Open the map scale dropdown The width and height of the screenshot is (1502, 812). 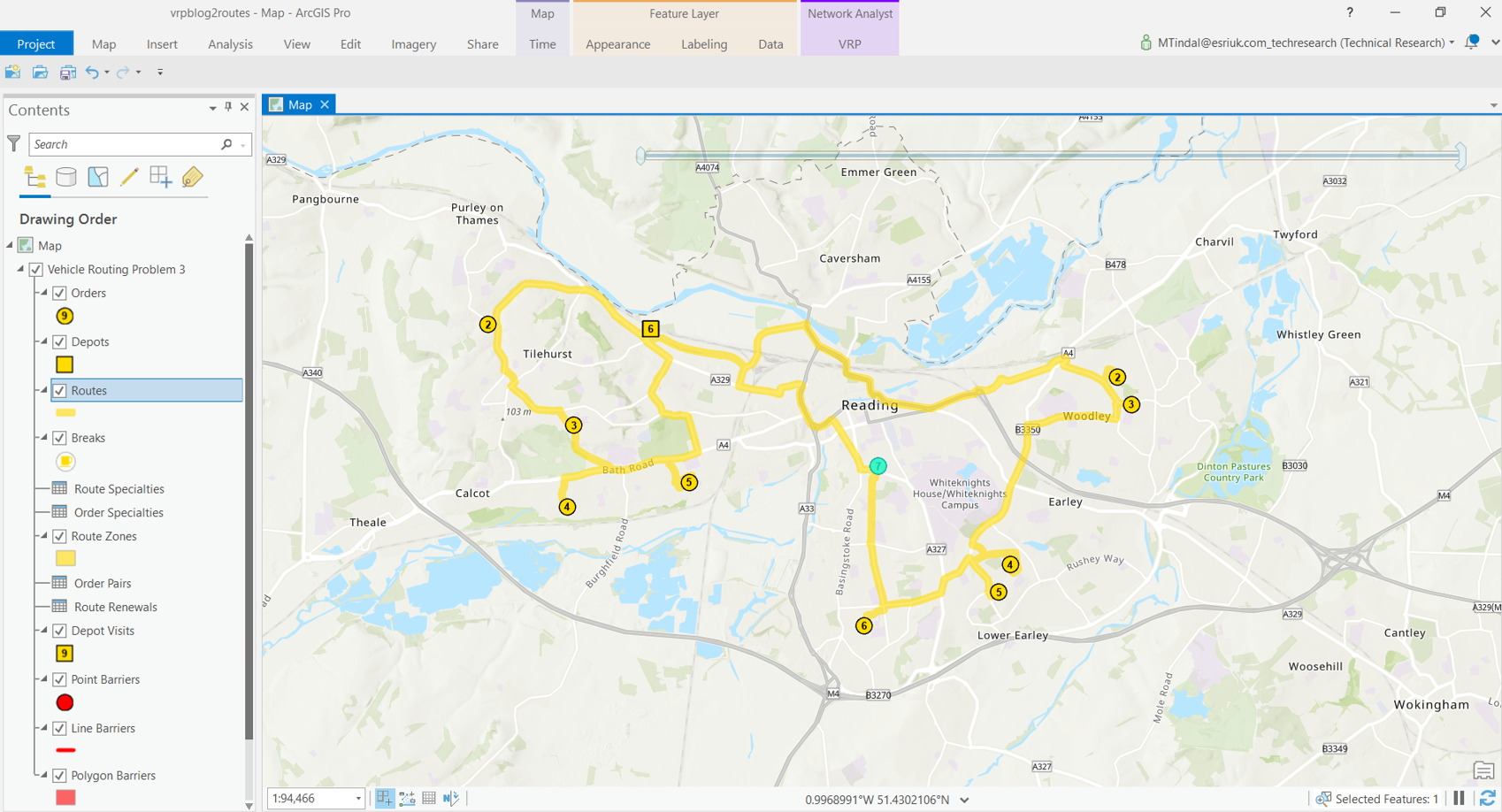358,799
